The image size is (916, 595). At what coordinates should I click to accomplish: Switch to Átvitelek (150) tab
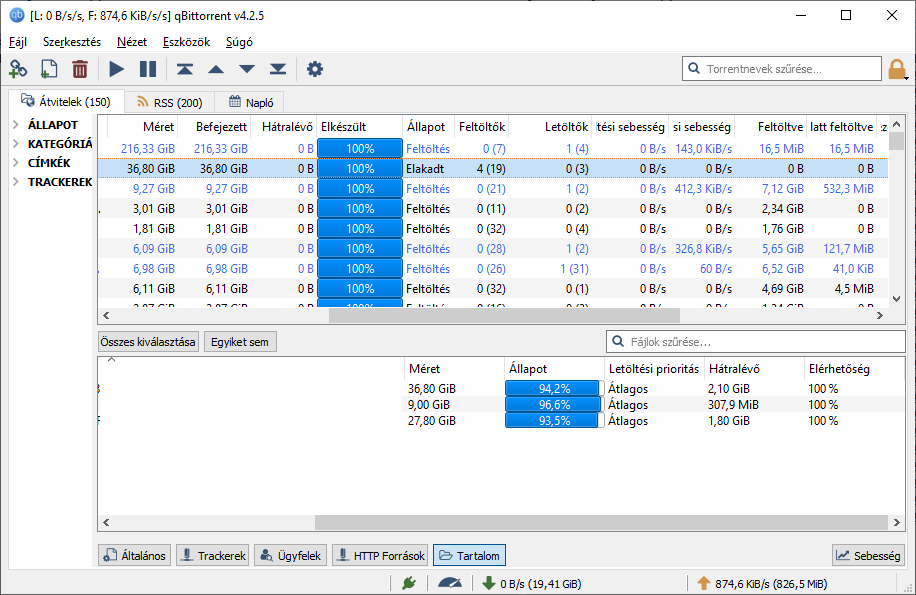coord(66,102)
